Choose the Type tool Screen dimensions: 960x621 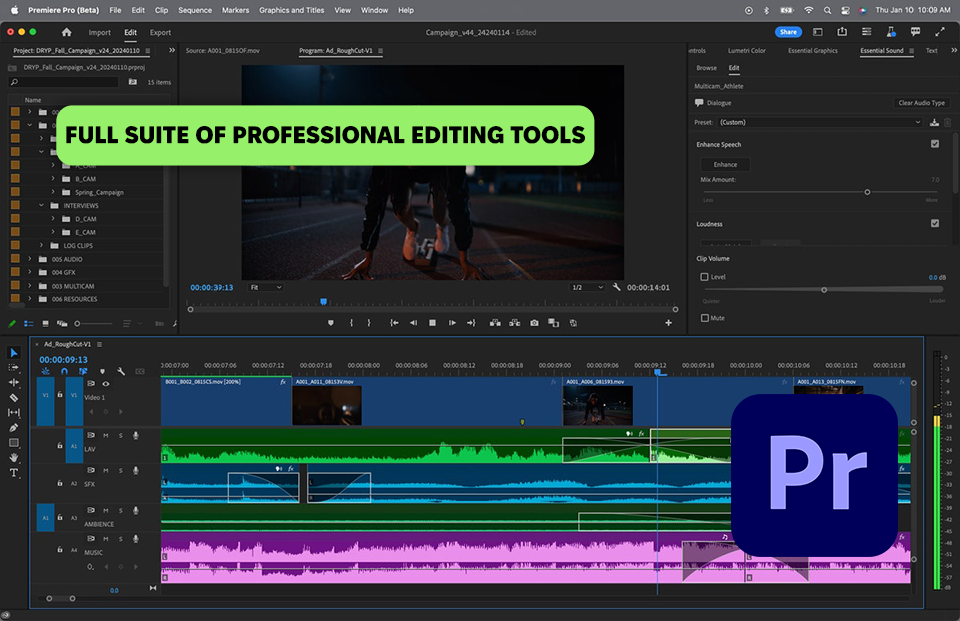click(14, 473)
